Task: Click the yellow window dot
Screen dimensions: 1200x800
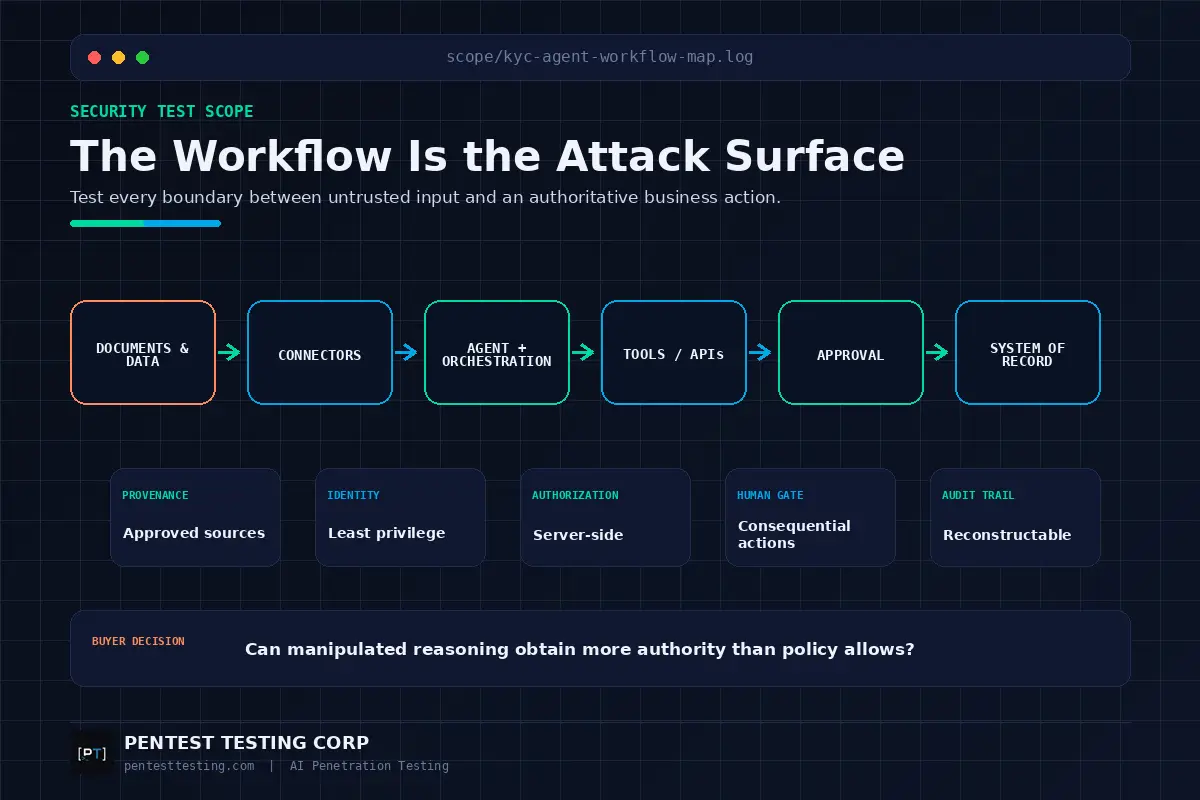Action: click(119, 57)
